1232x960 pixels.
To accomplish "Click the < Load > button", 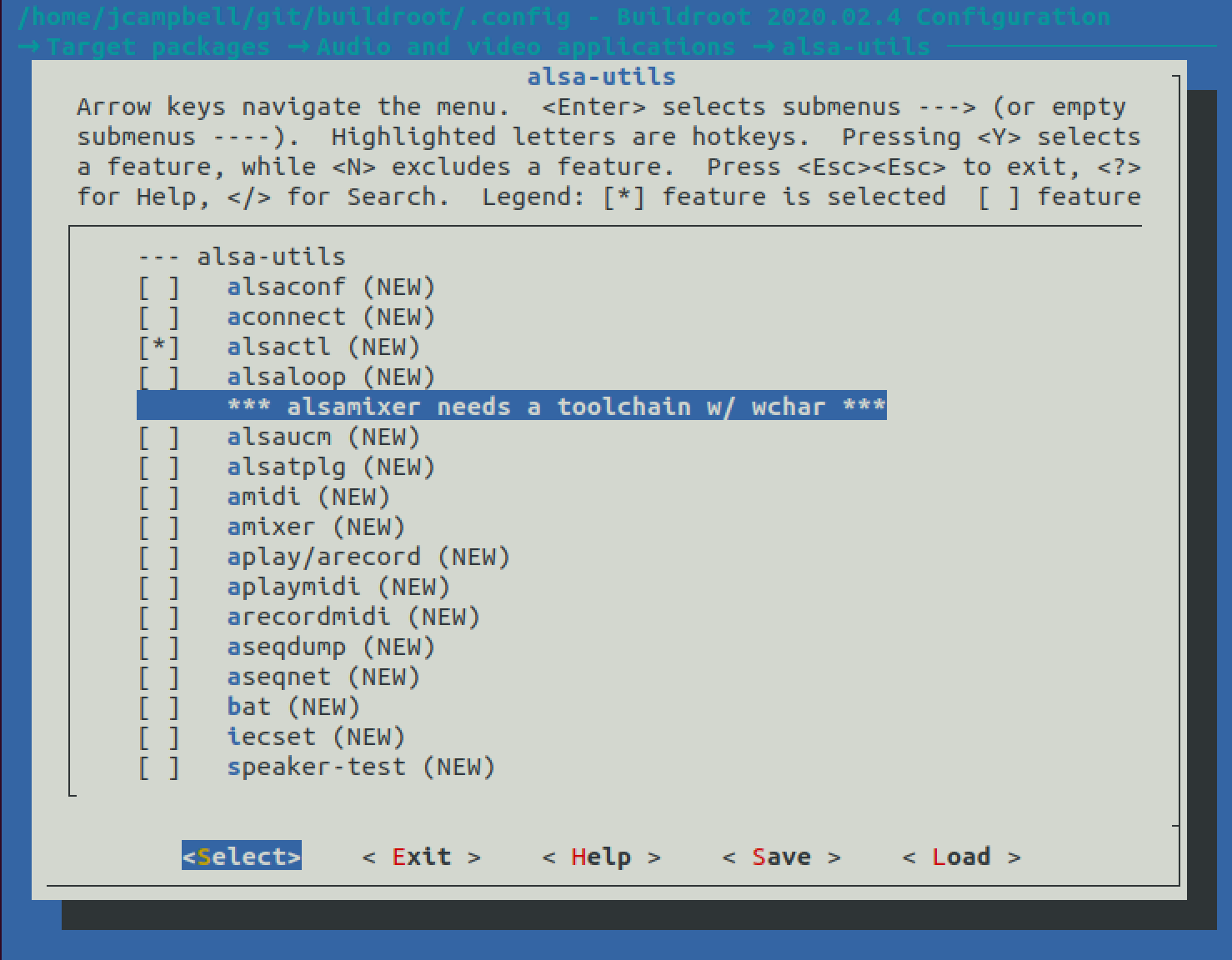I will click(961, 857).
